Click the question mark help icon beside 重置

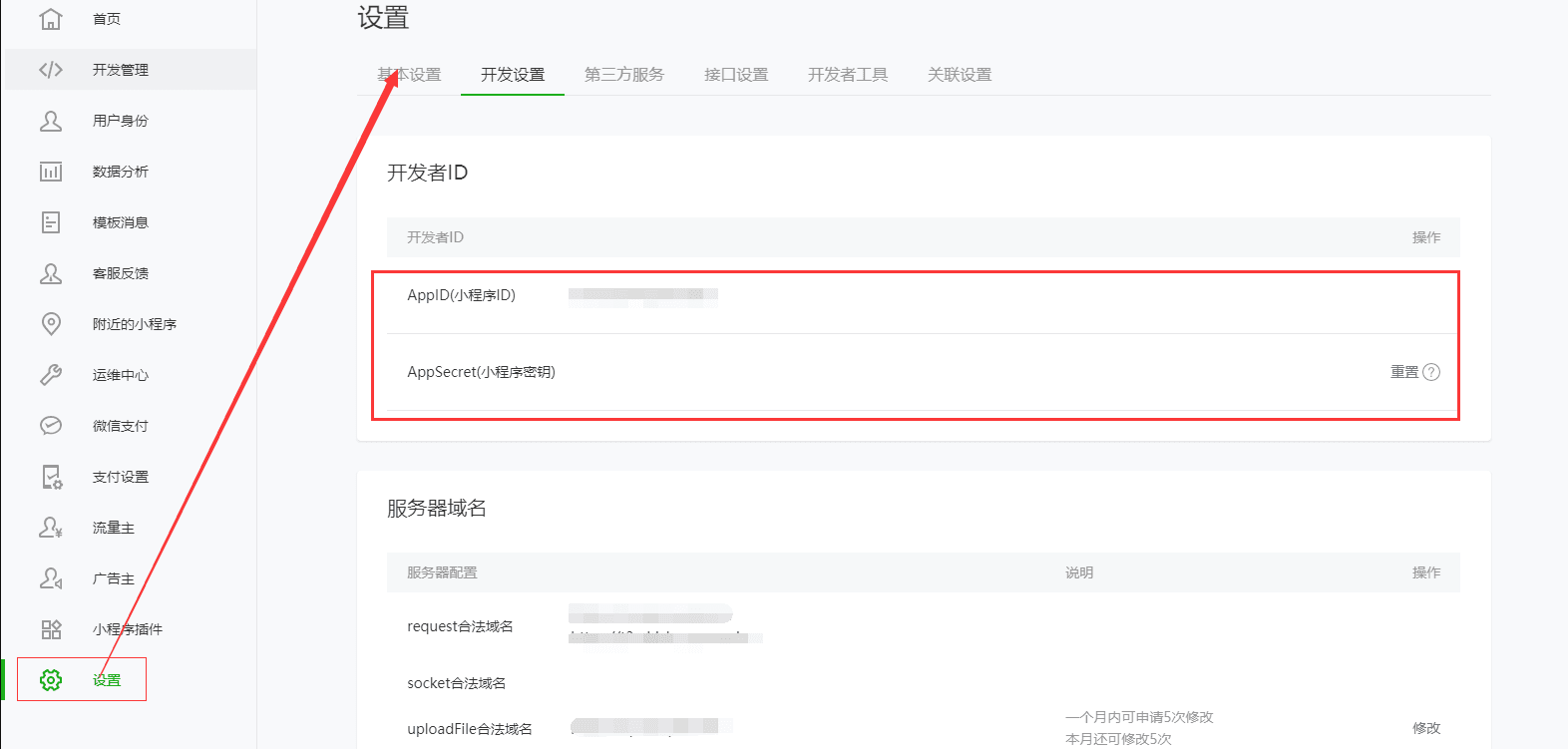[1431, 372]
